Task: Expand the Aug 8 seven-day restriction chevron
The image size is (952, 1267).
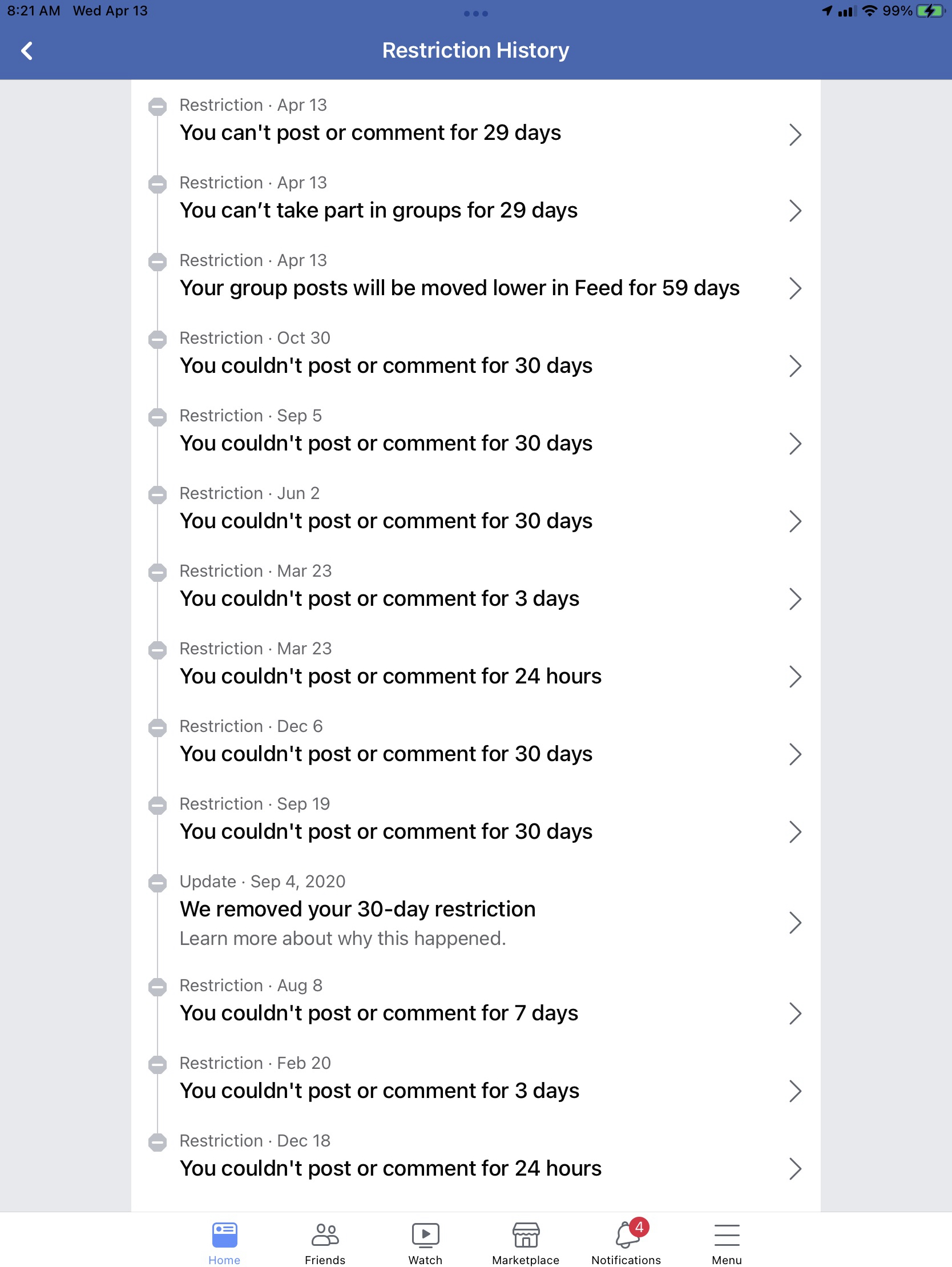Action: coord(794,1013)
